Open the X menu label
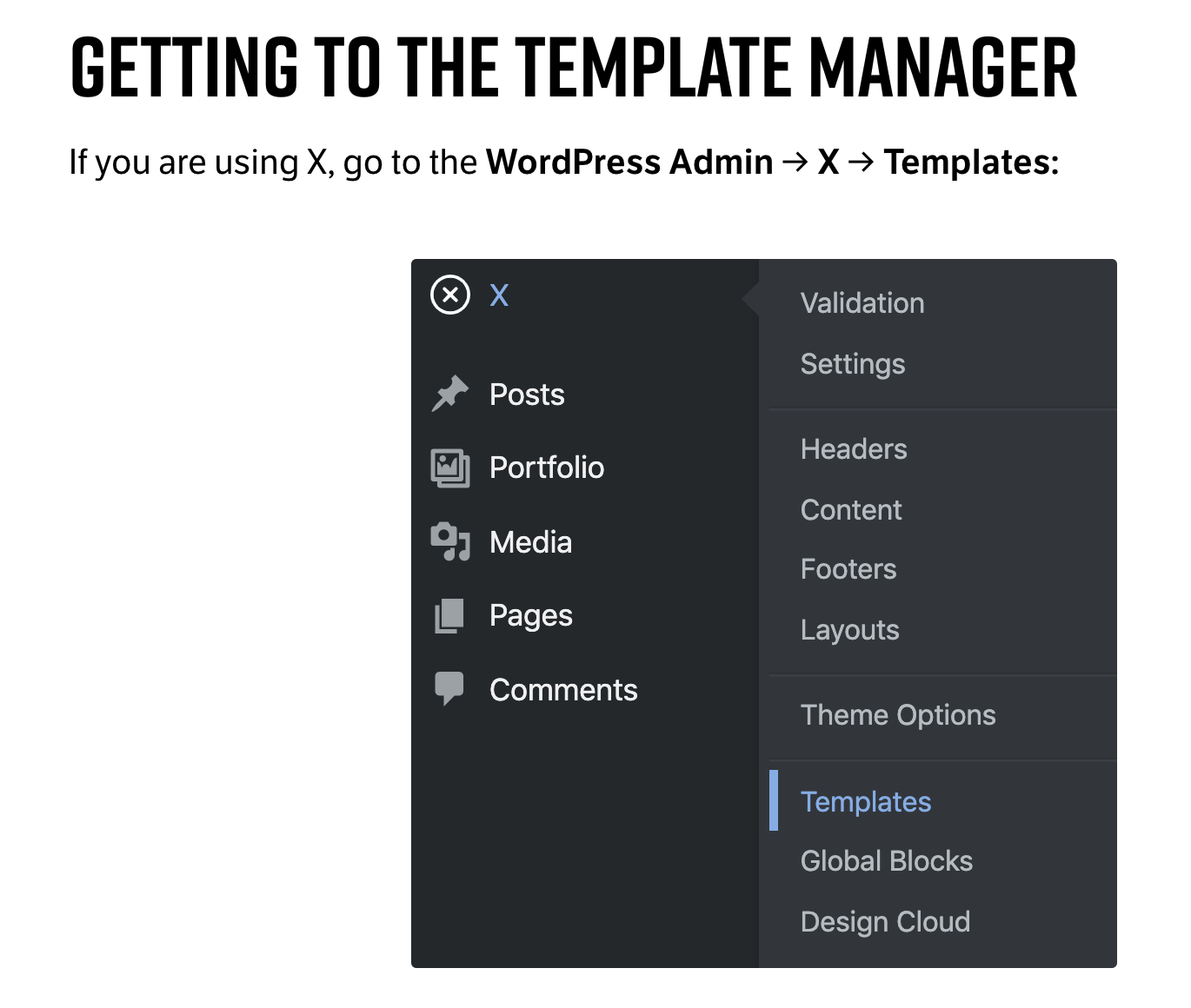This screenshot has width=1191, height=1008. (x=499, y=295)
